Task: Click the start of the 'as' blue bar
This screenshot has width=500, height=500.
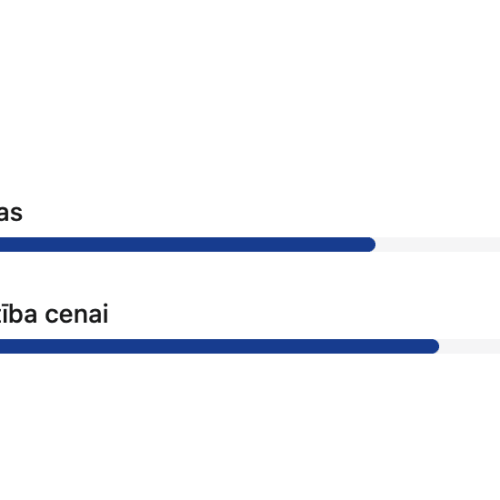Action: click(5, 244)
